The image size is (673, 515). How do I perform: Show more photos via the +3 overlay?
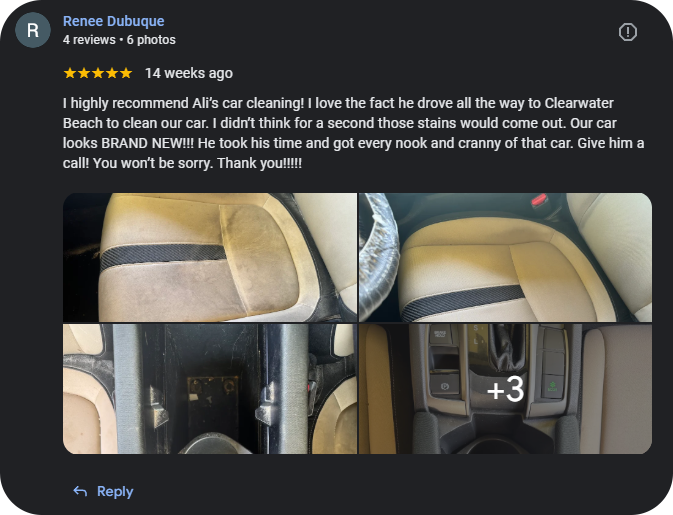pos(505,389)
